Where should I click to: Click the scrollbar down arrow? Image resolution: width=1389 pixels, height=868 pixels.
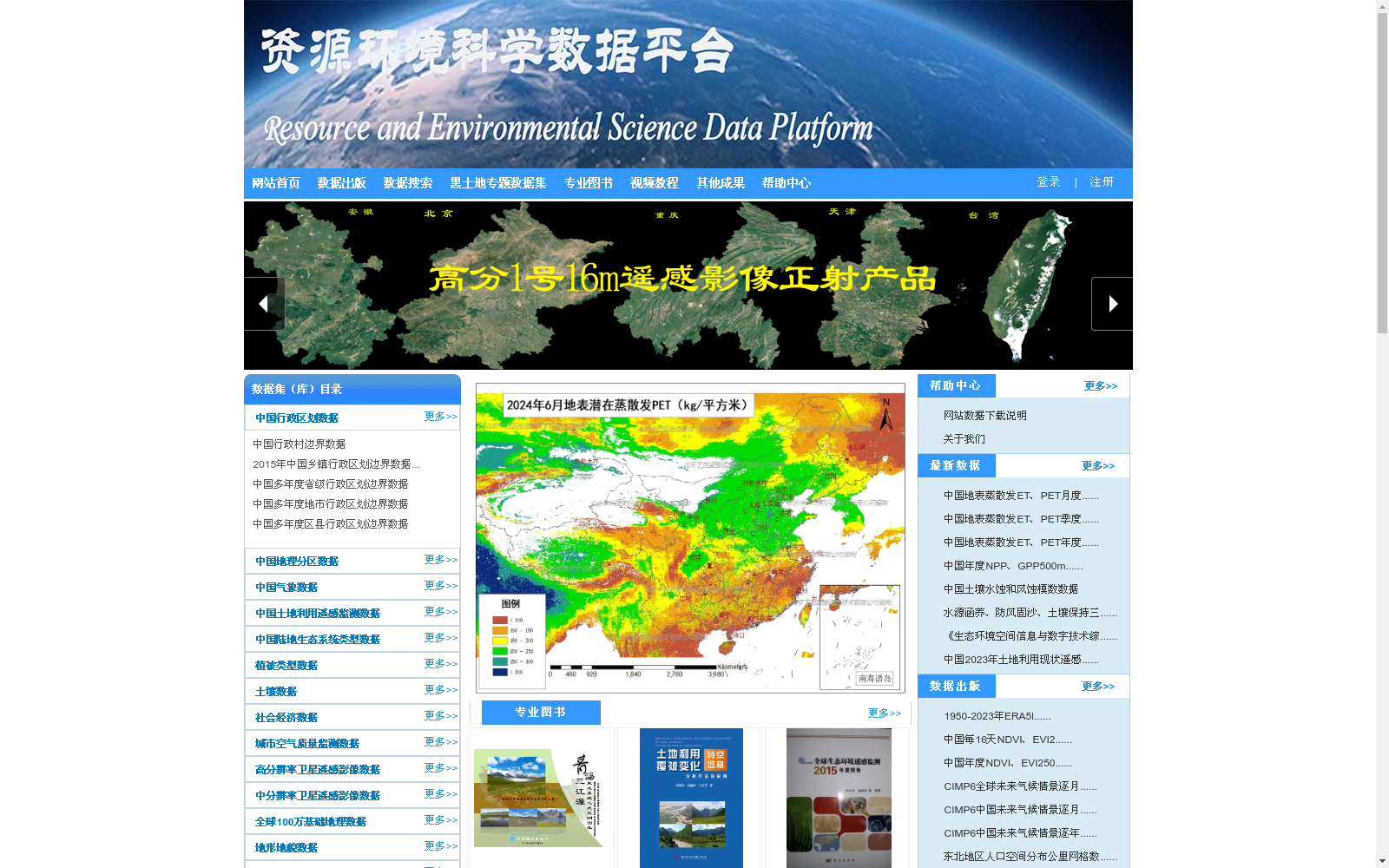click(x=1382, y=862)
